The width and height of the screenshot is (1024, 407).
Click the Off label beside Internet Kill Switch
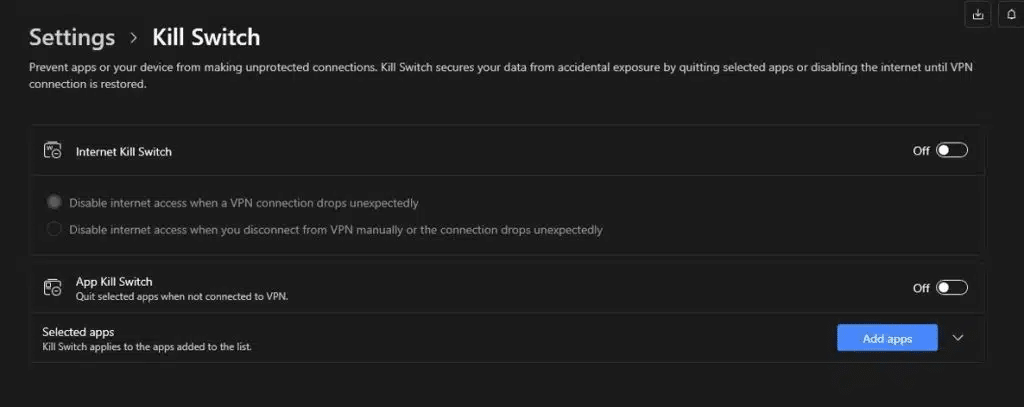pos(921,151)
